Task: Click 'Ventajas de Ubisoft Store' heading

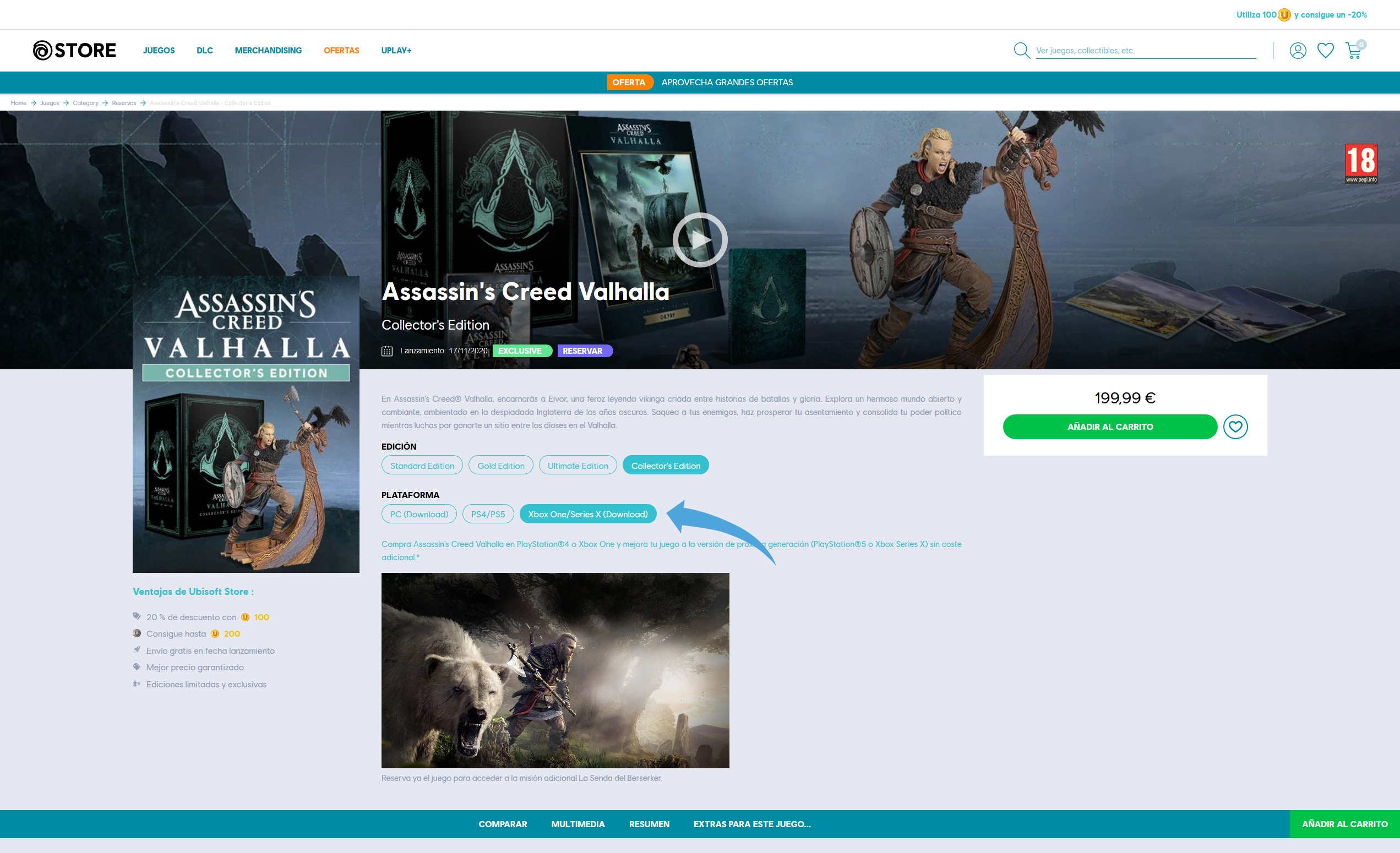Action: (193, 592)
